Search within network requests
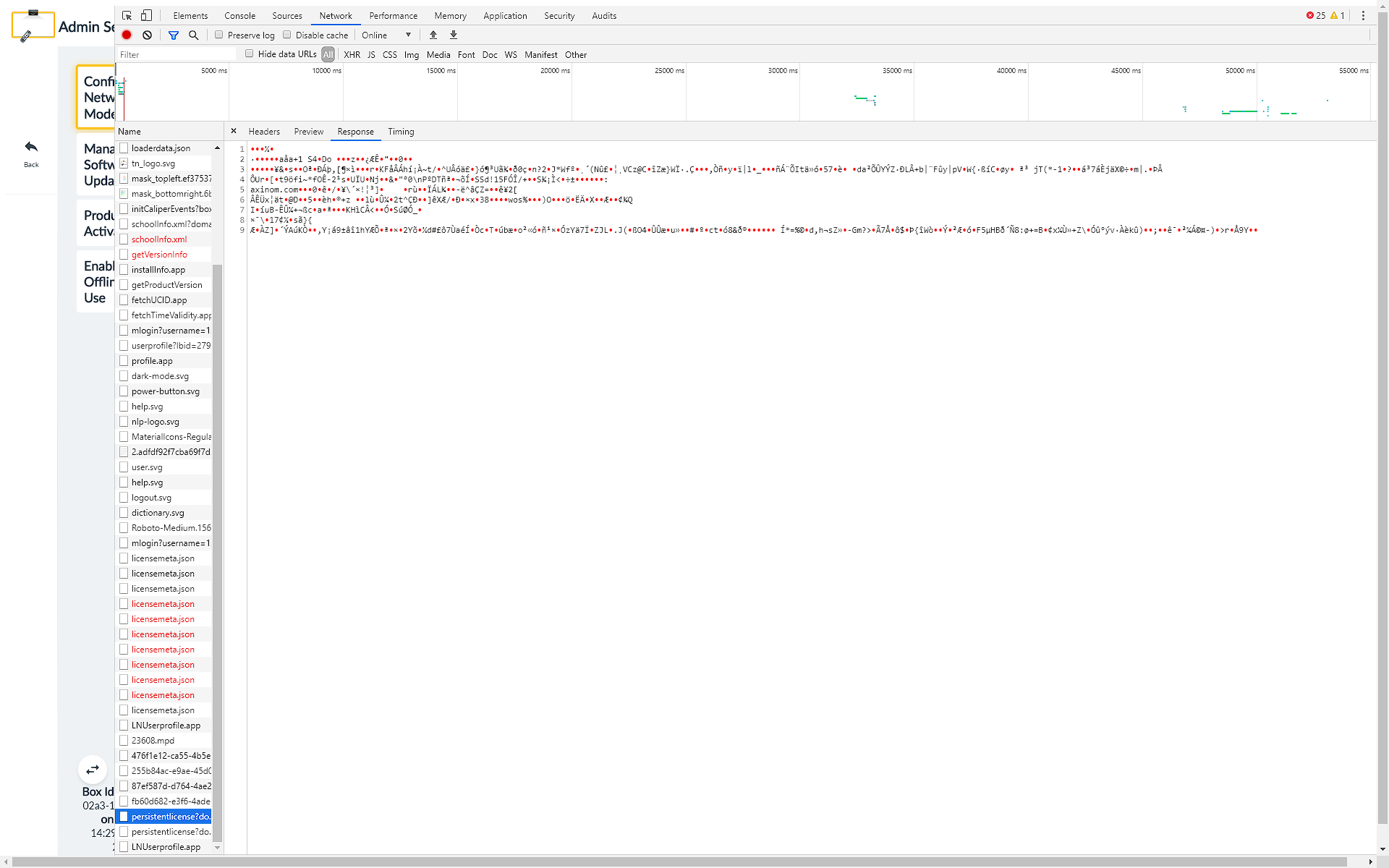The image size is (1389, 868). [193, 35]
